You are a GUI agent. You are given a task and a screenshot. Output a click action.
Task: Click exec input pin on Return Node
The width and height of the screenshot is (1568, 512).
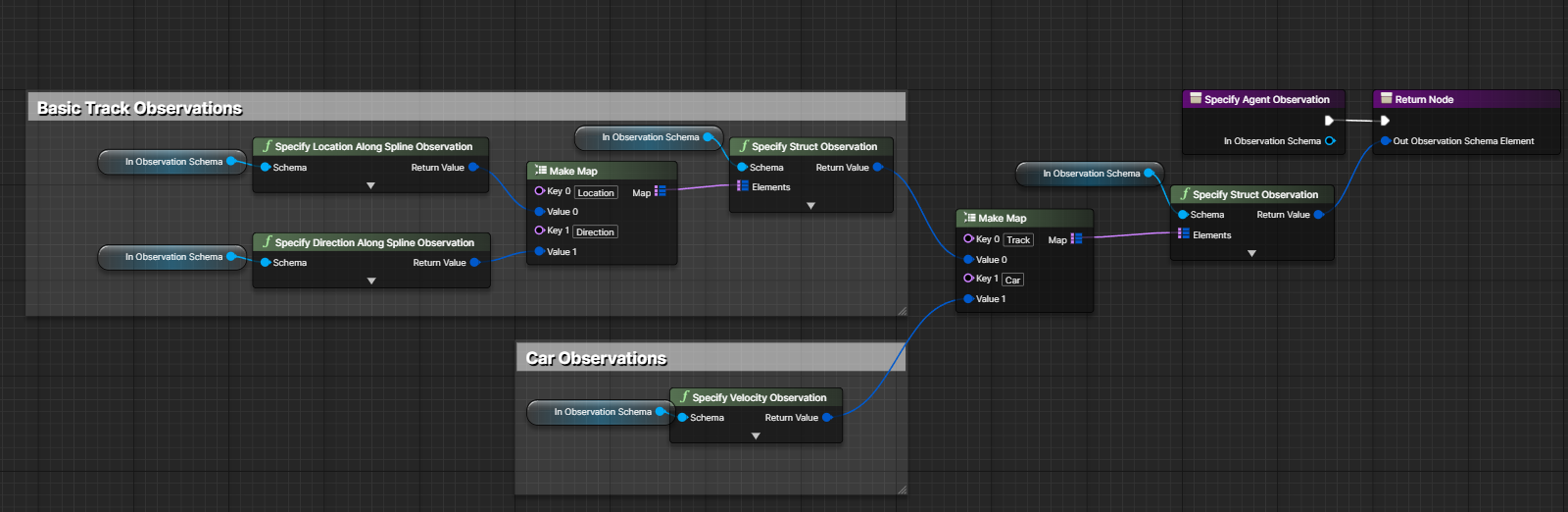[x=1385, y=121]
